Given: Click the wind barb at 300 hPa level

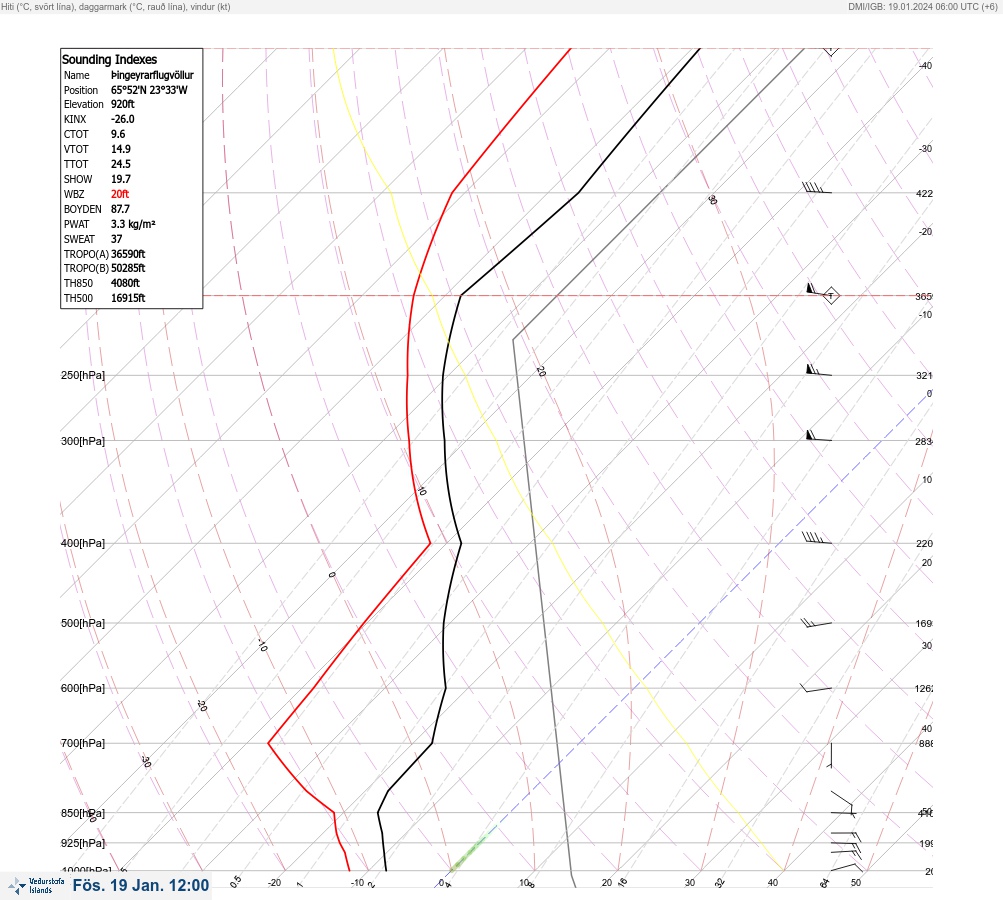Looking at the screenshot, I should click(x=819, y=436).
